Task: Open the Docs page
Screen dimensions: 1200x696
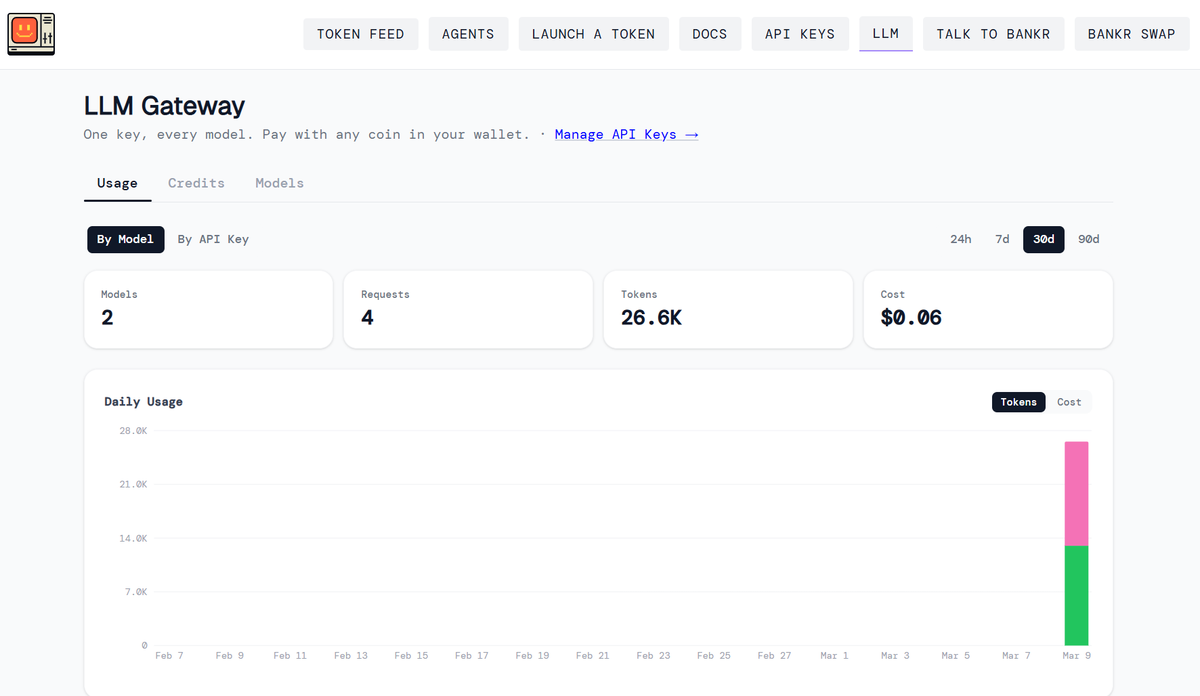Action: tap(710, 34)
